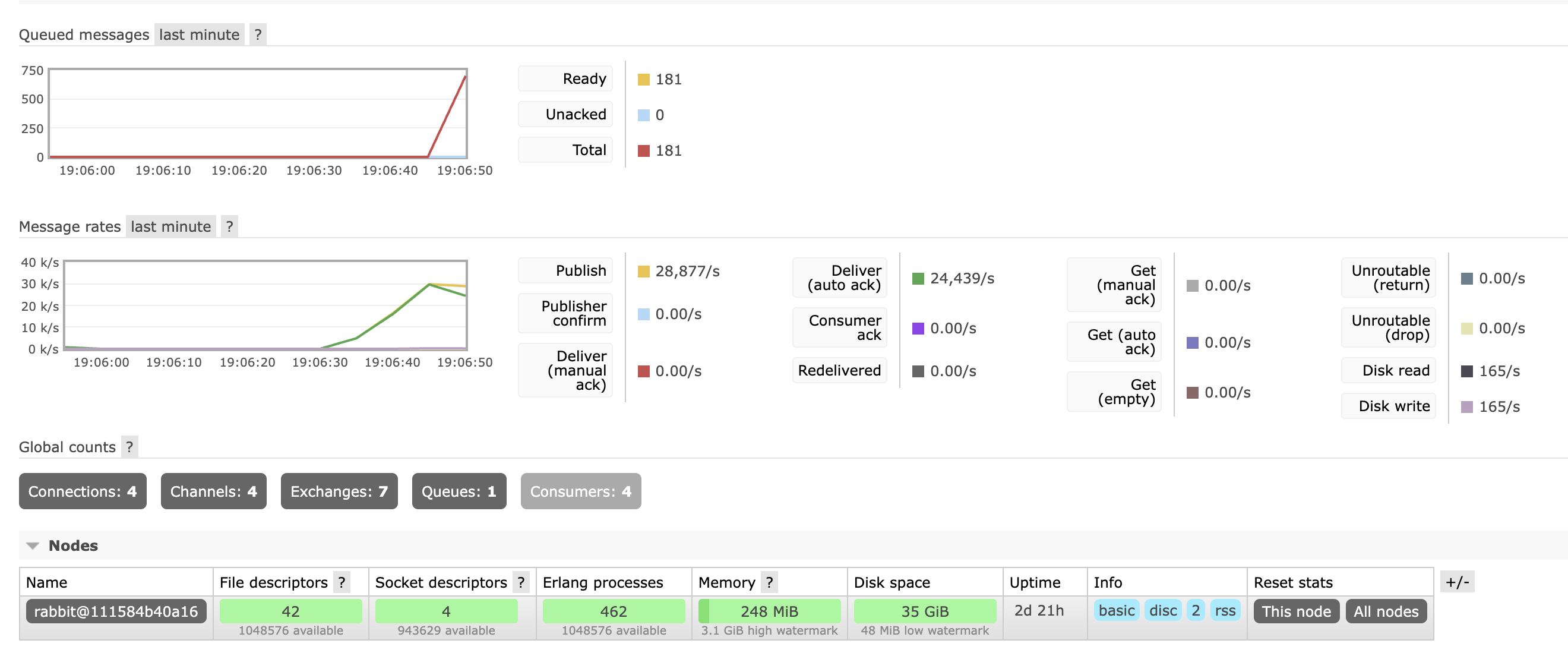Click the Connections count label
Image resolution: width=1568 pixels, height=656 pixels.
82,490
